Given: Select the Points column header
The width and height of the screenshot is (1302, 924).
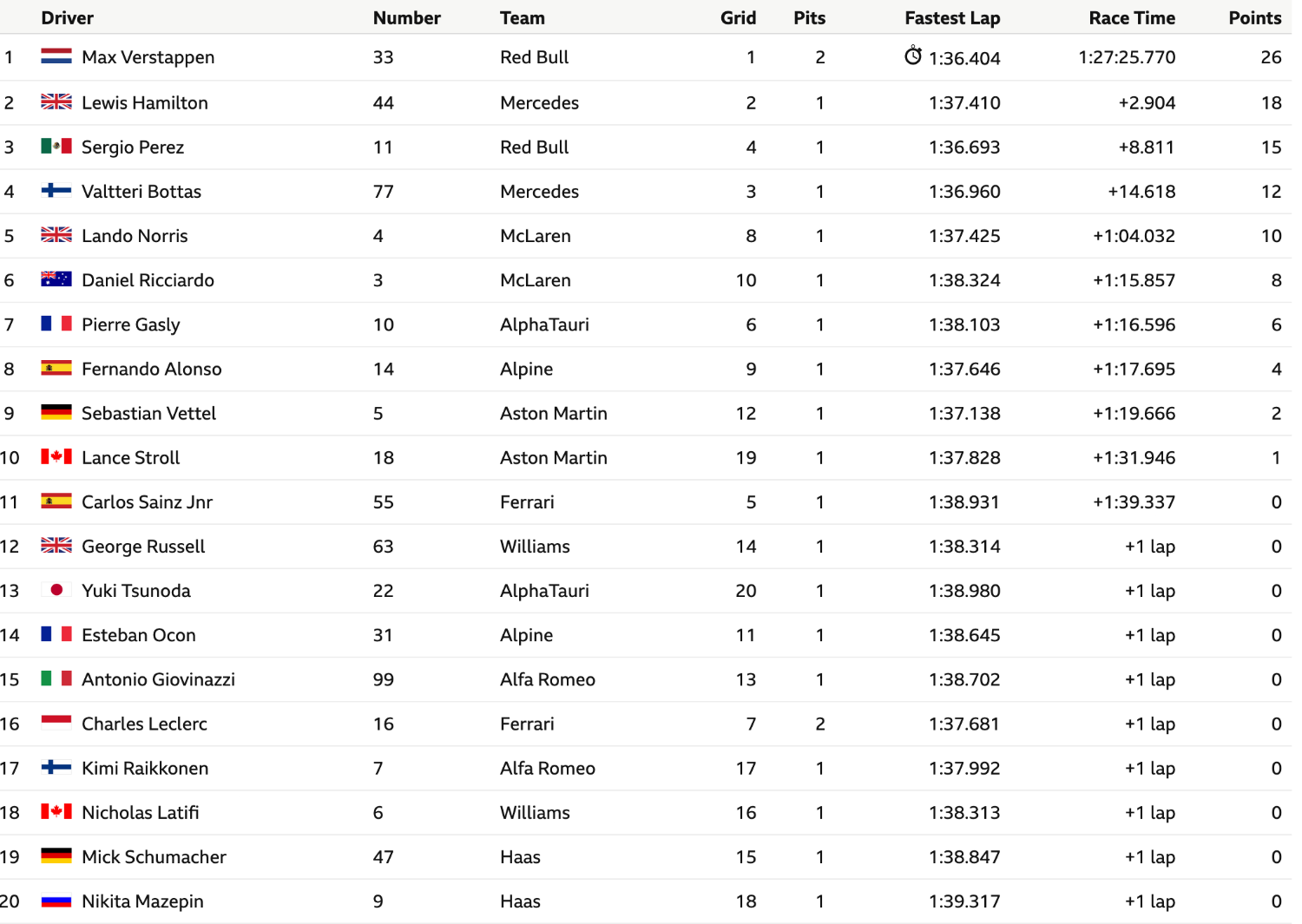Looking at the screenshot, I should (1255, 17).
